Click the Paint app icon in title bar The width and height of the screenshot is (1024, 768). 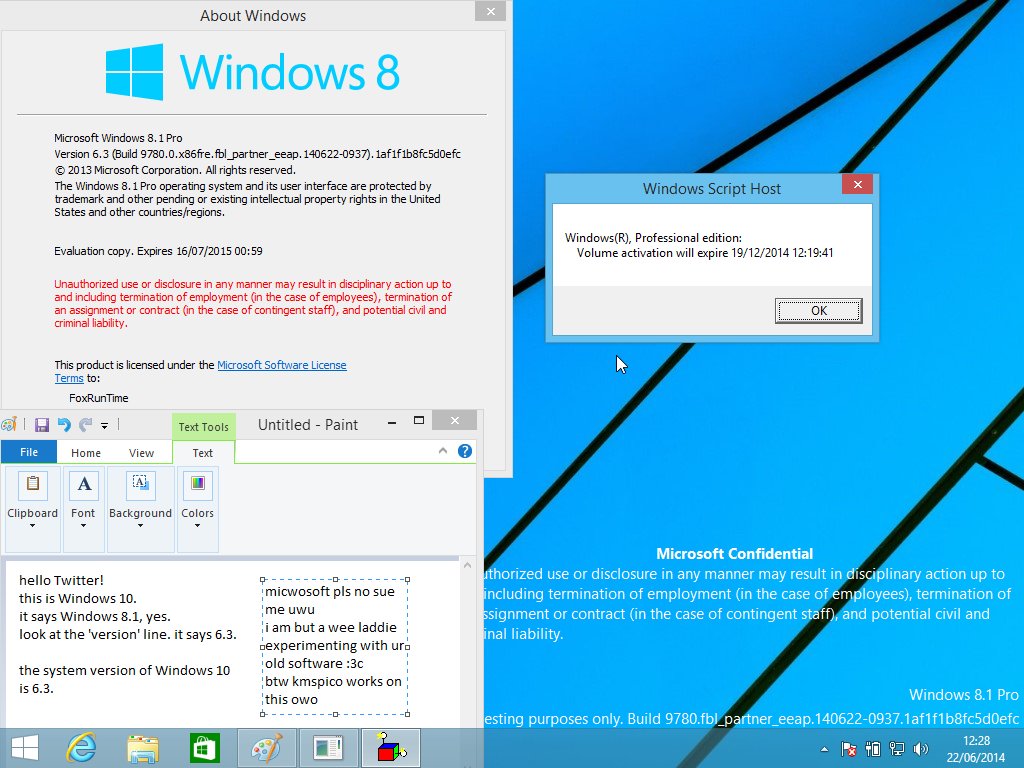pyautogui.click(x=9, y=424)
